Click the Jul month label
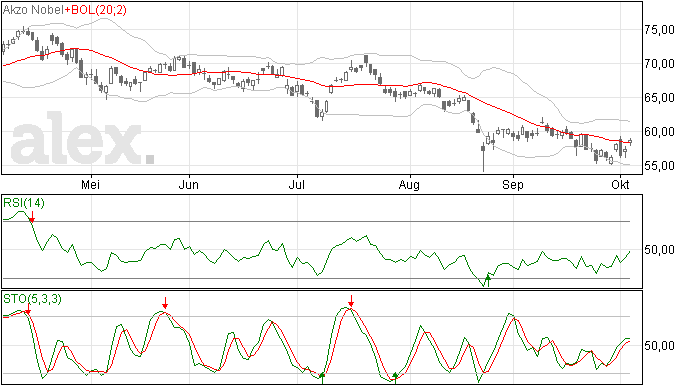The image size is (690, 387). [297, 184]
